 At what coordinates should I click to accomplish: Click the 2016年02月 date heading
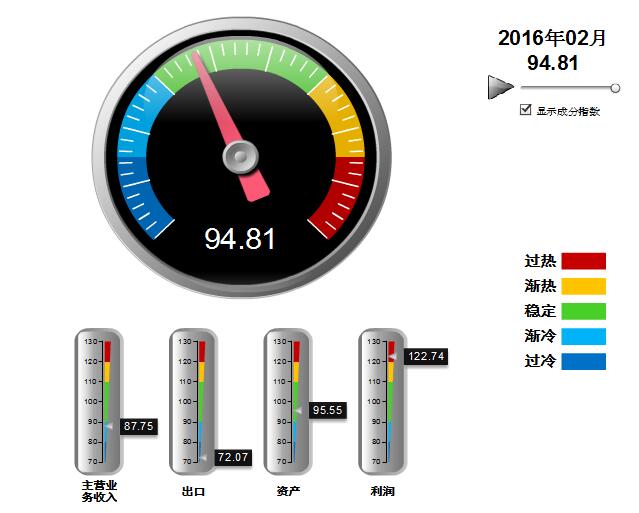552,38
